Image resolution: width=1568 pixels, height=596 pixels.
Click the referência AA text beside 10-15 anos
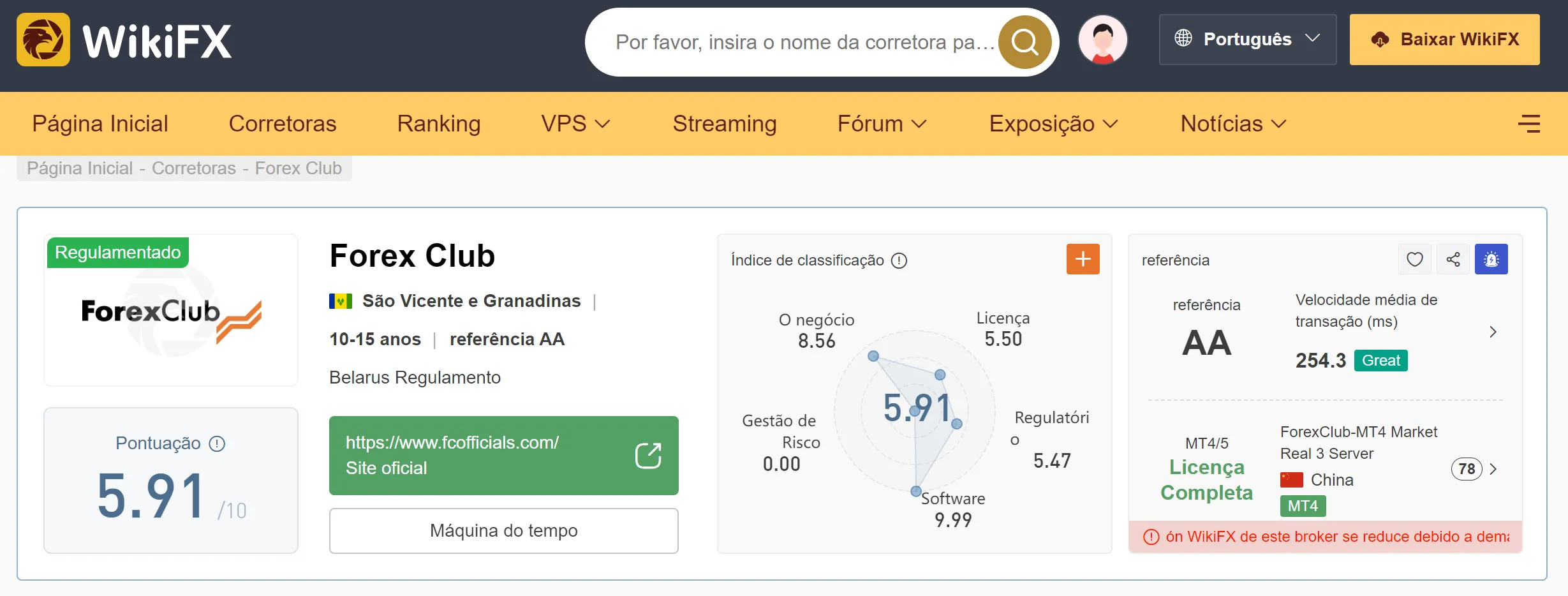507,339
